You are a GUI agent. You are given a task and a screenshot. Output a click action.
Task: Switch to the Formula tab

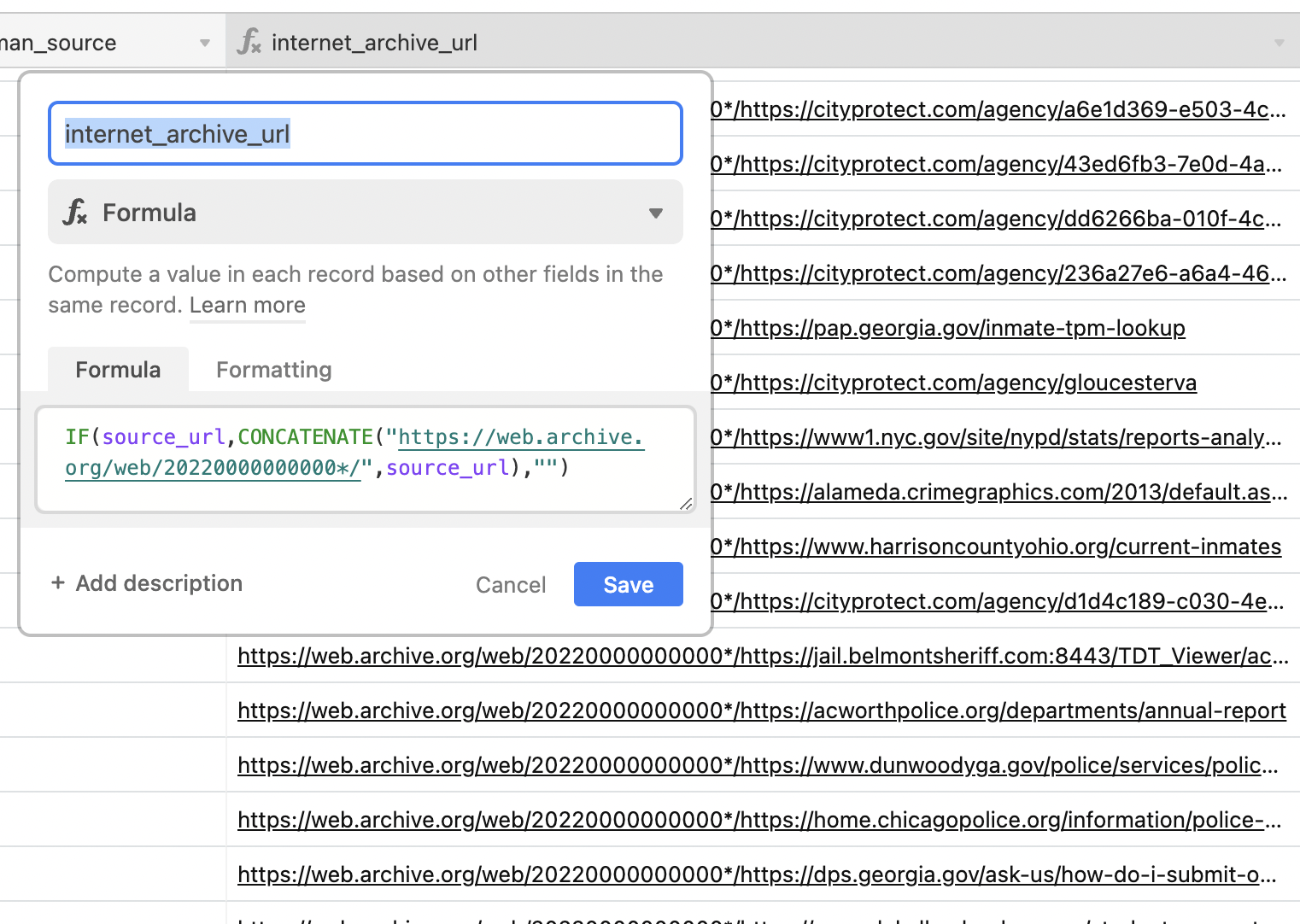(118, 369)
